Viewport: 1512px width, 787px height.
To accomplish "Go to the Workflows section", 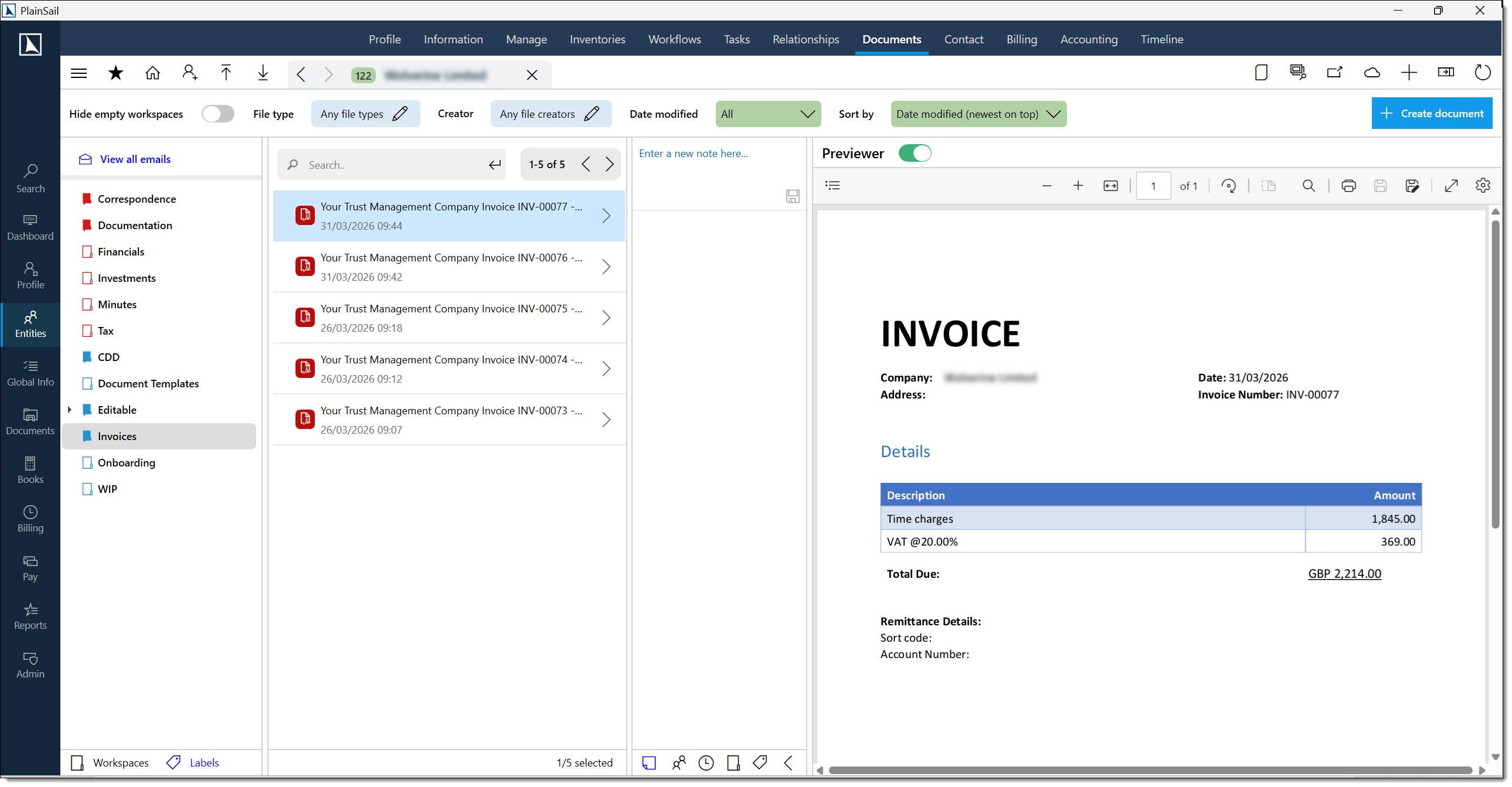I will [x=674, y=39].
